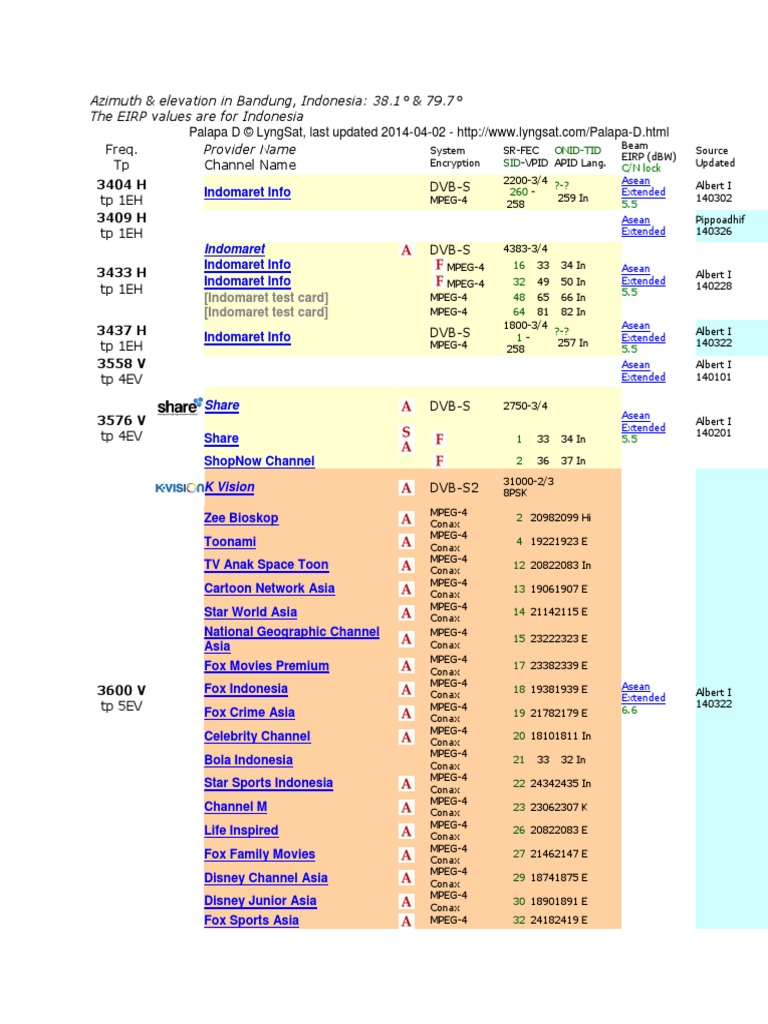768x1024 pixels.
Task: Click the A icon for TV Anak Space Toon
Action: (x=406, y=566)
